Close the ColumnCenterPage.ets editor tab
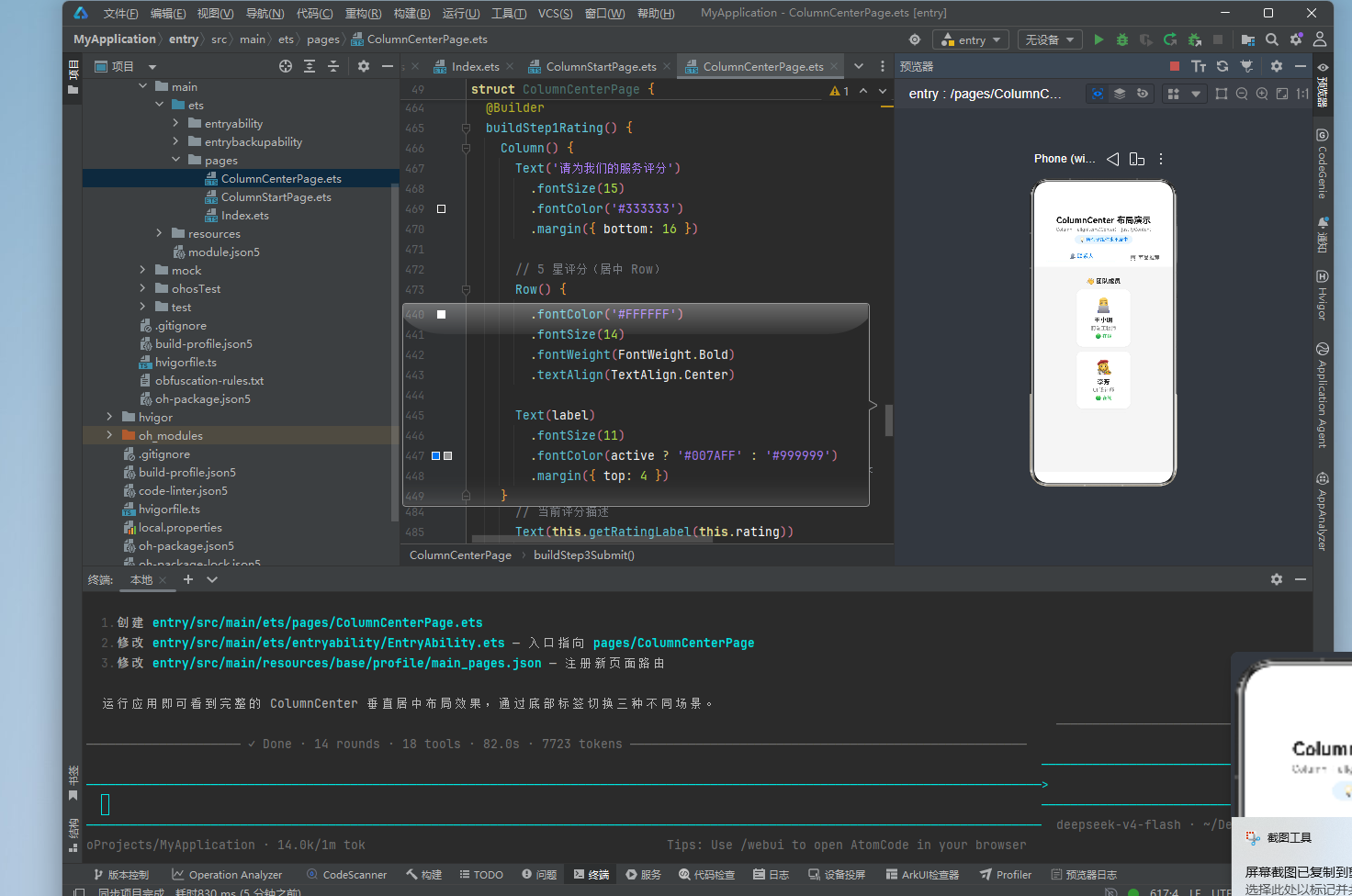The image size is (1352, 896). [834, 66]
